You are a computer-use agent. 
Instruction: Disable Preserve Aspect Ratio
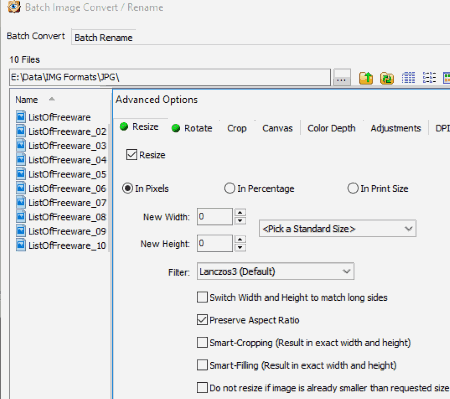(x=202, y=320)
